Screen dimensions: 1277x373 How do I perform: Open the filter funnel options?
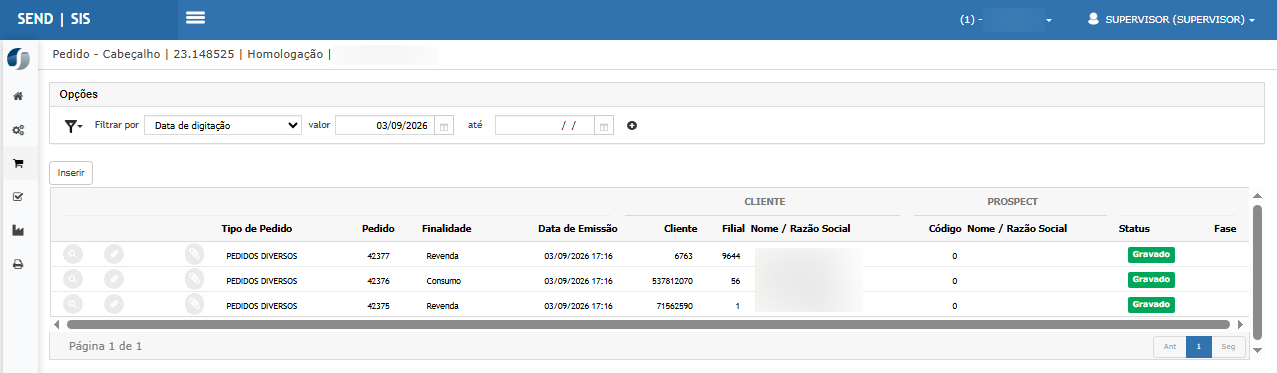pyautogui.click(x=73, y=126)
